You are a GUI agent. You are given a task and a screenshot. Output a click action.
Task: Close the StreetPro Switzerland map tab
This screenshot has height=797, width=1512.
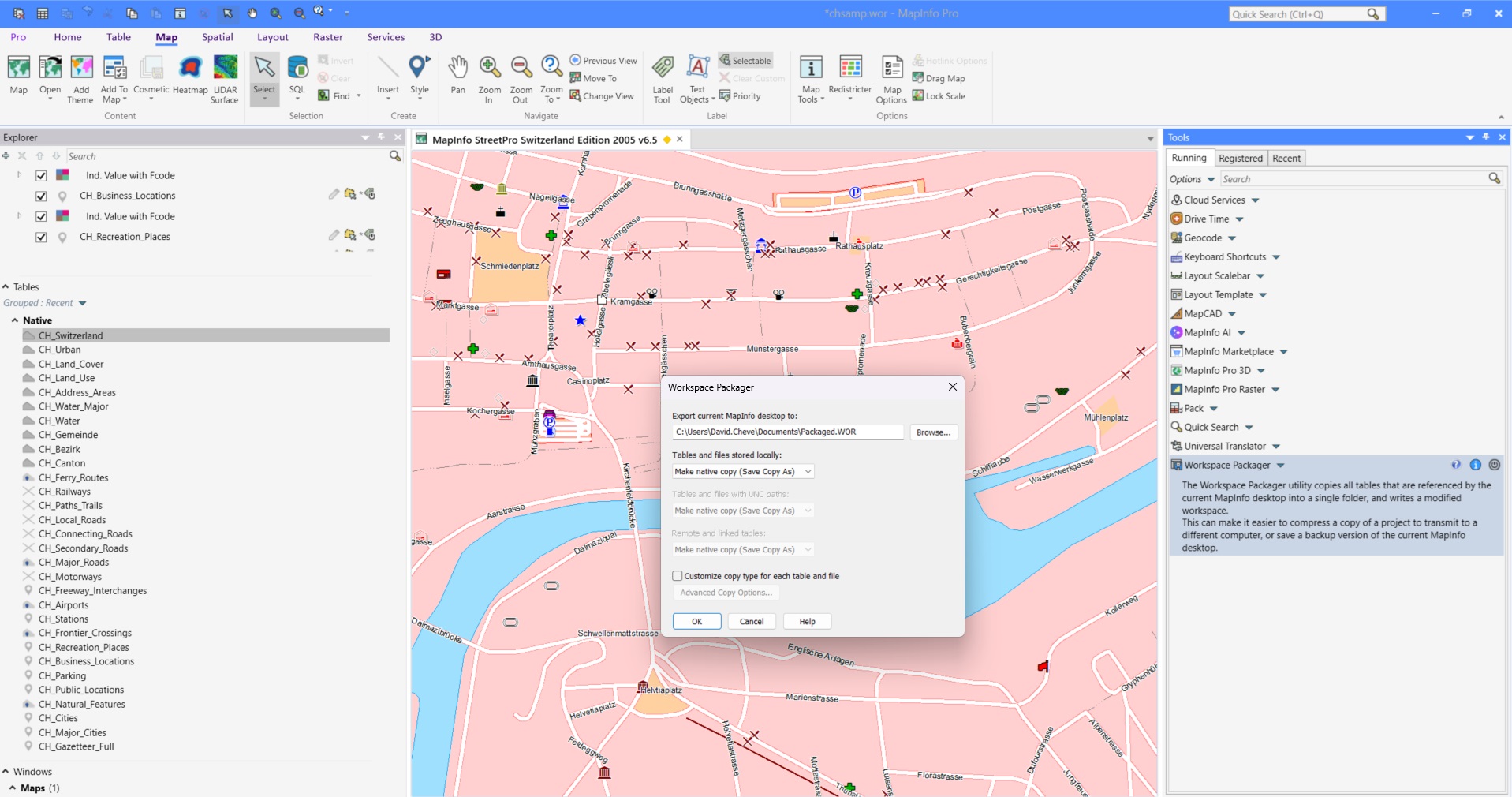pyautogui.click(x=680, y=139)
